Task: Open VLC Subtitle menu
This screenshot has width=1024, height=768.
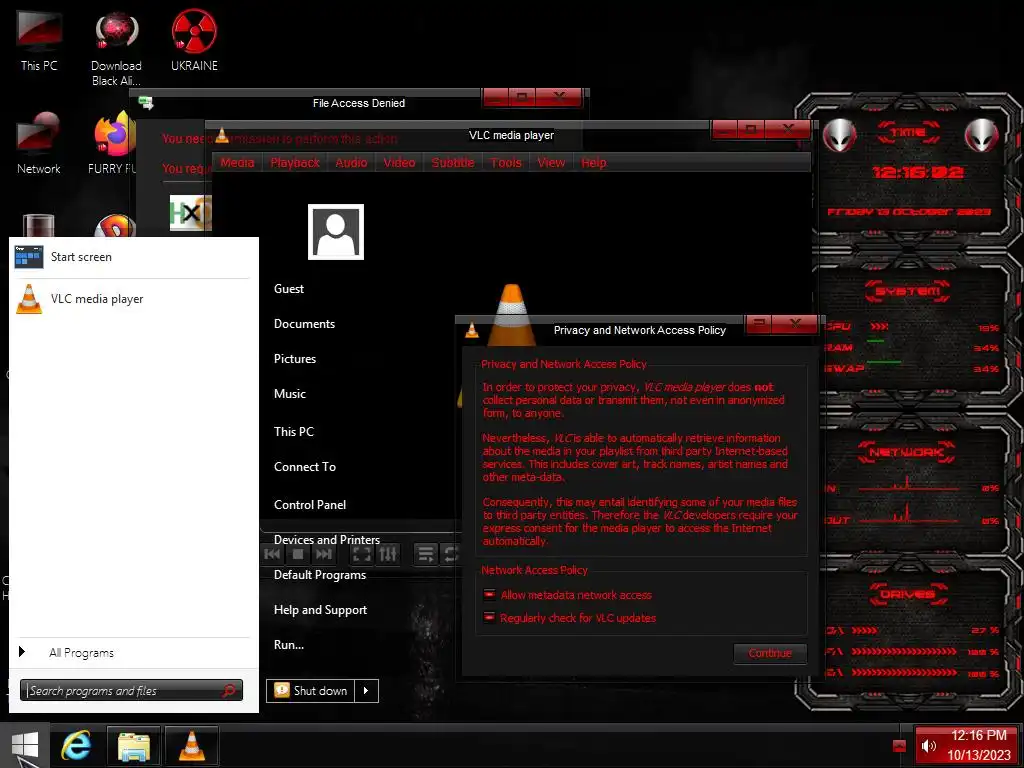Action: (x=453, y=163)
